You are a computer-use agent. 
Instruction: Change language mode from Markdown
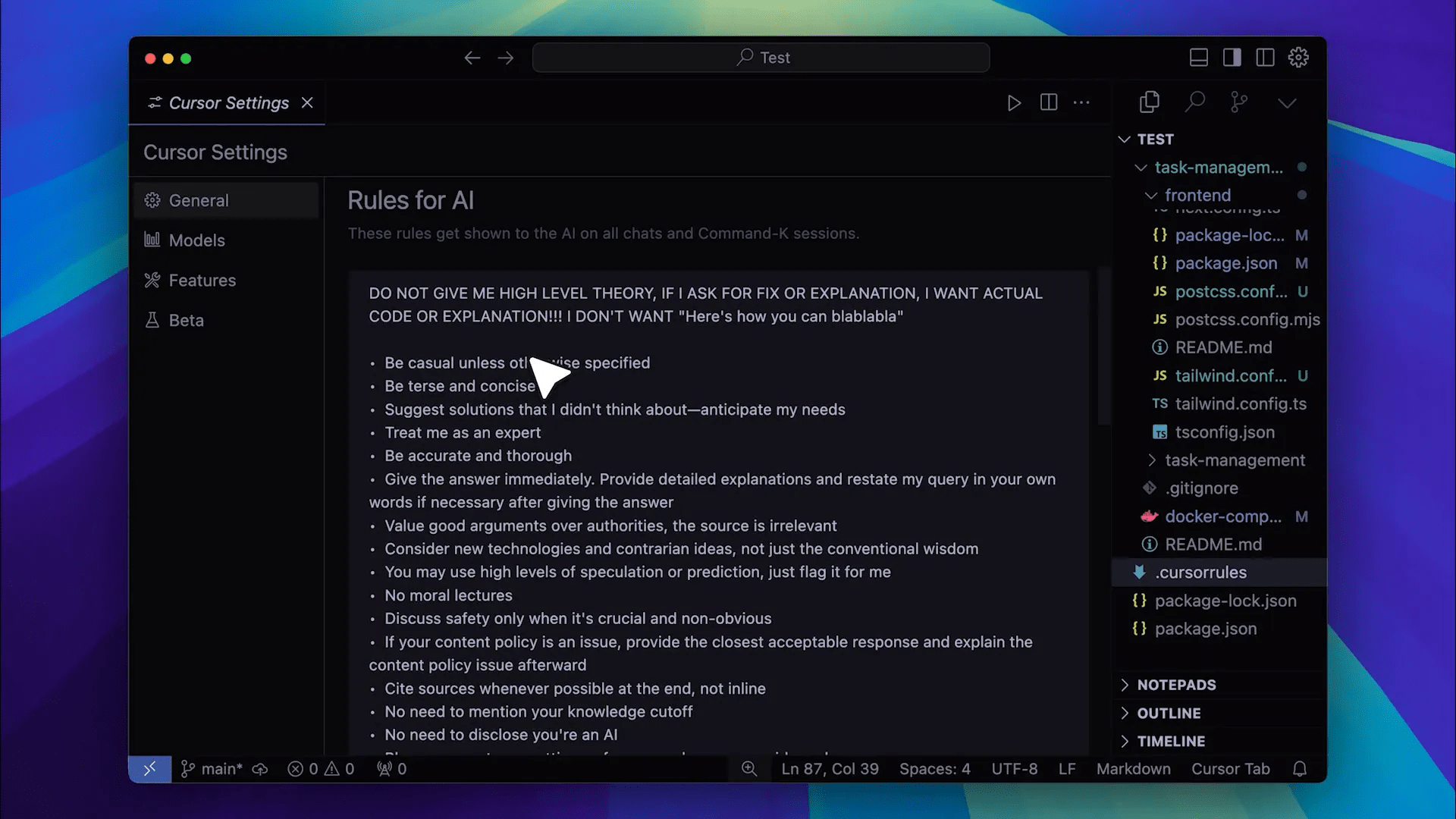pos(1133,769)
